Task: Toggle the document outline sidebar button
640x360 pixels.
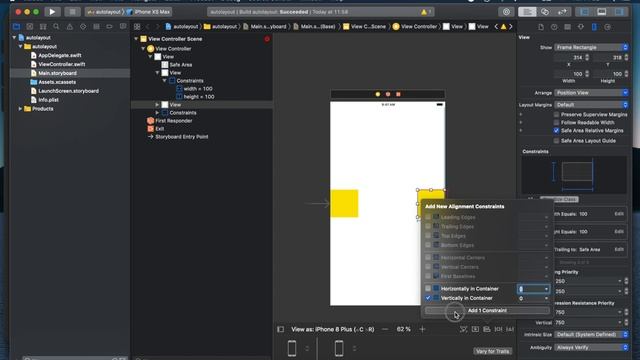Action: (280, 329)
